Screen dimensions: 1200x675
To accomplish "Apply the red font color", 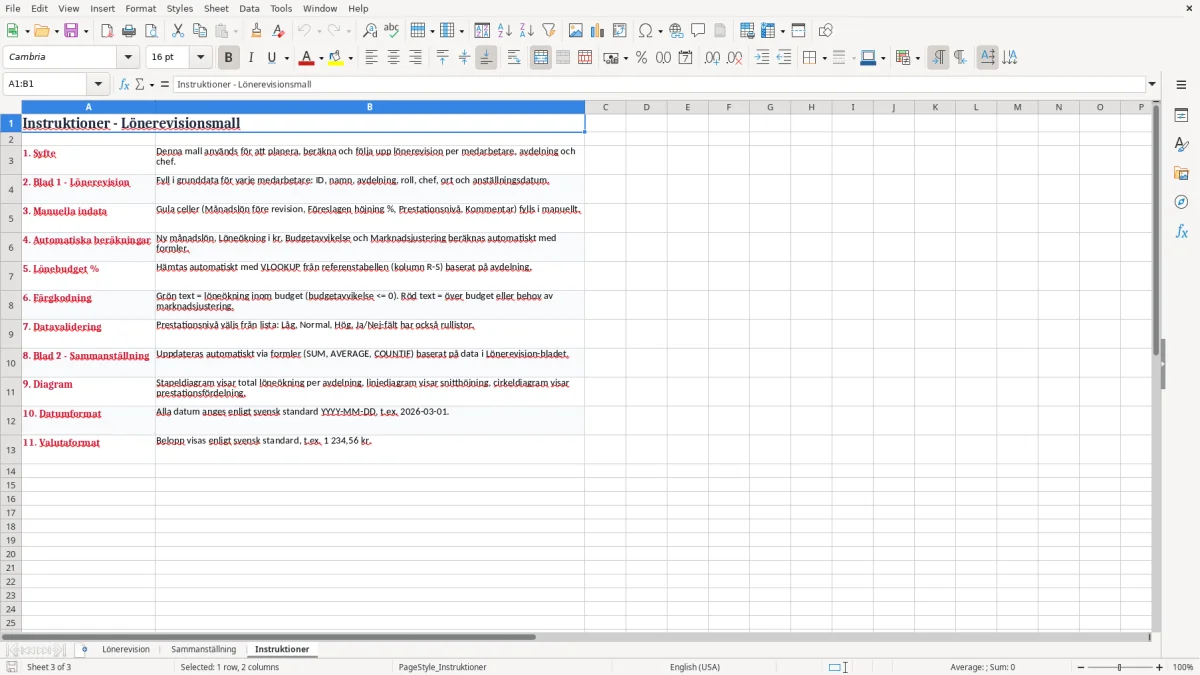I will (306, 58).
